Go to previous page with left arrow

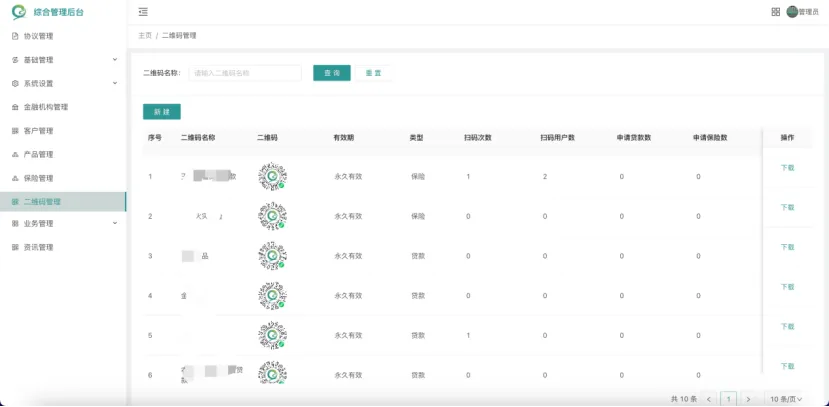[x=708, y=399]
